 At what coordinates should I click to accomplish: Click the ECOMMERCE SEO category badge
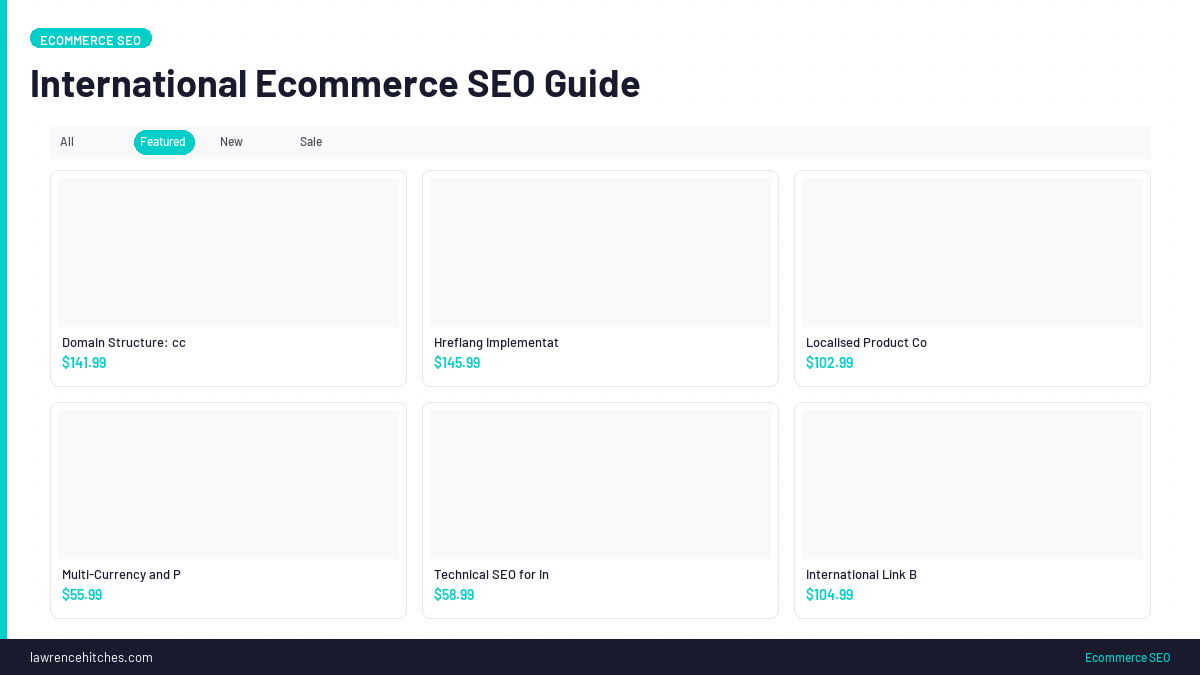(x=91, y=39)
